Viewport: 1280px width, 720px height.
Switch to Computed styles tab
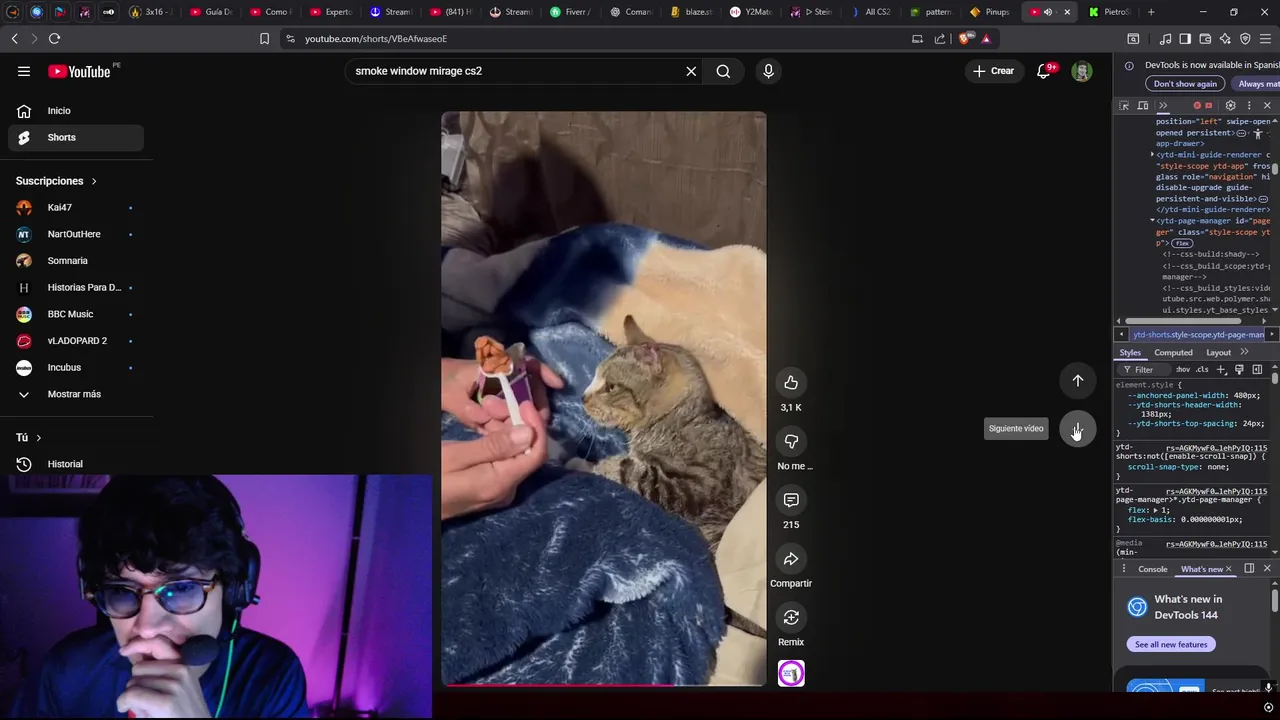click(x=1173, y=353)
